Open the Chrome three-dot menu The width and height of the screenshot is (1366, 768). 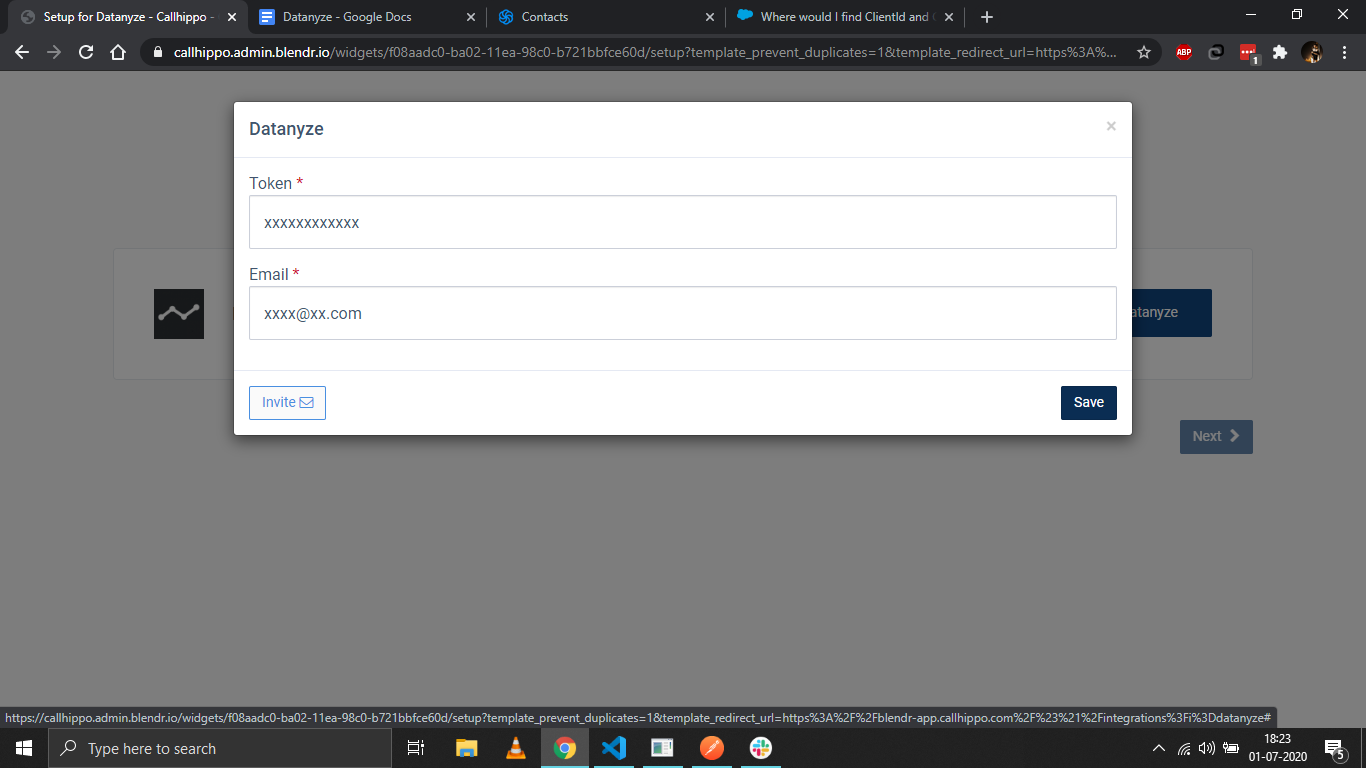point(1344,53)
